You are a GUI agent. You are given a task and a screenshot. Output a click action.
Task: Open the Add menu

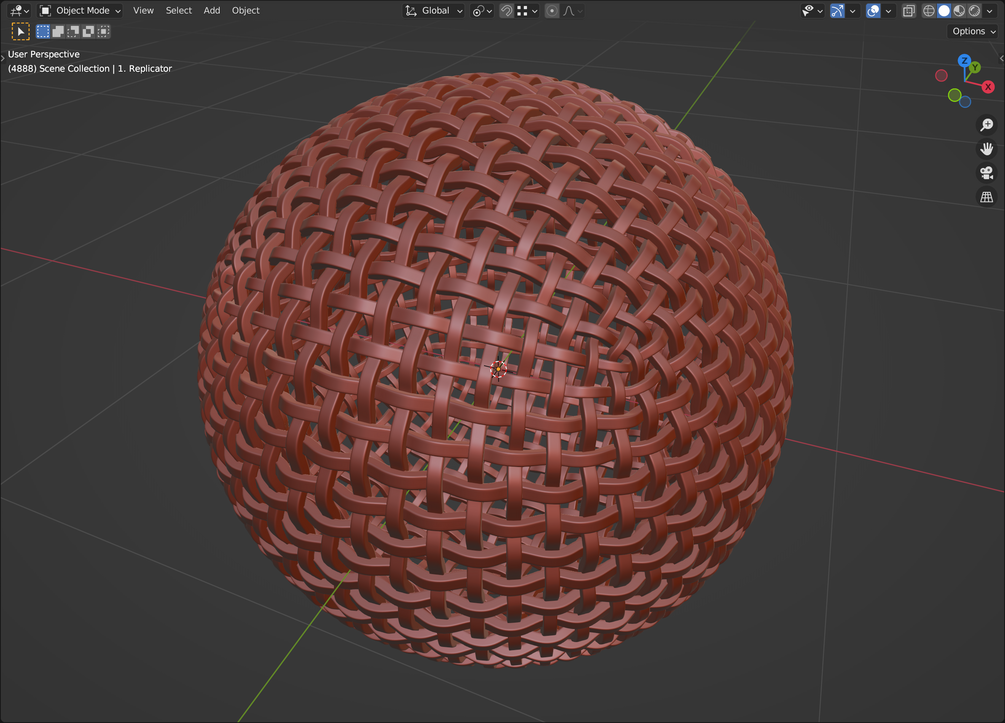pos(212,10)
